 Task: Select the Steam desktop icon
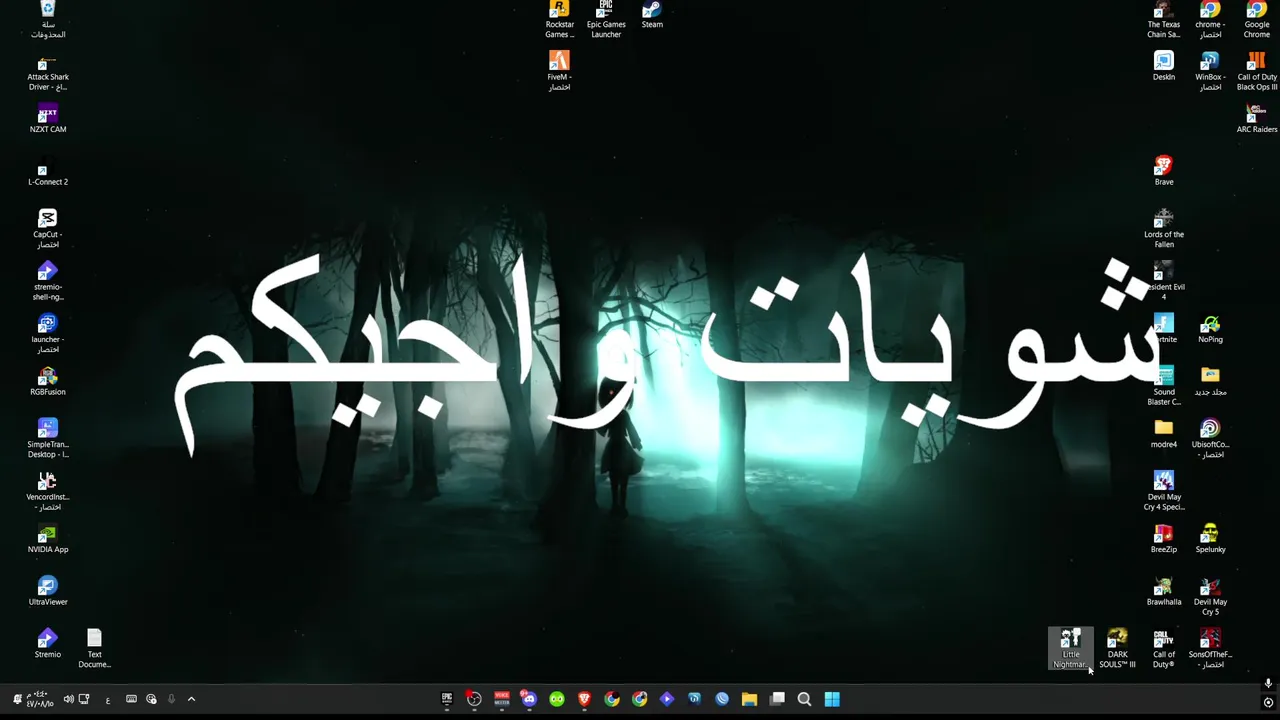[652, 15]
